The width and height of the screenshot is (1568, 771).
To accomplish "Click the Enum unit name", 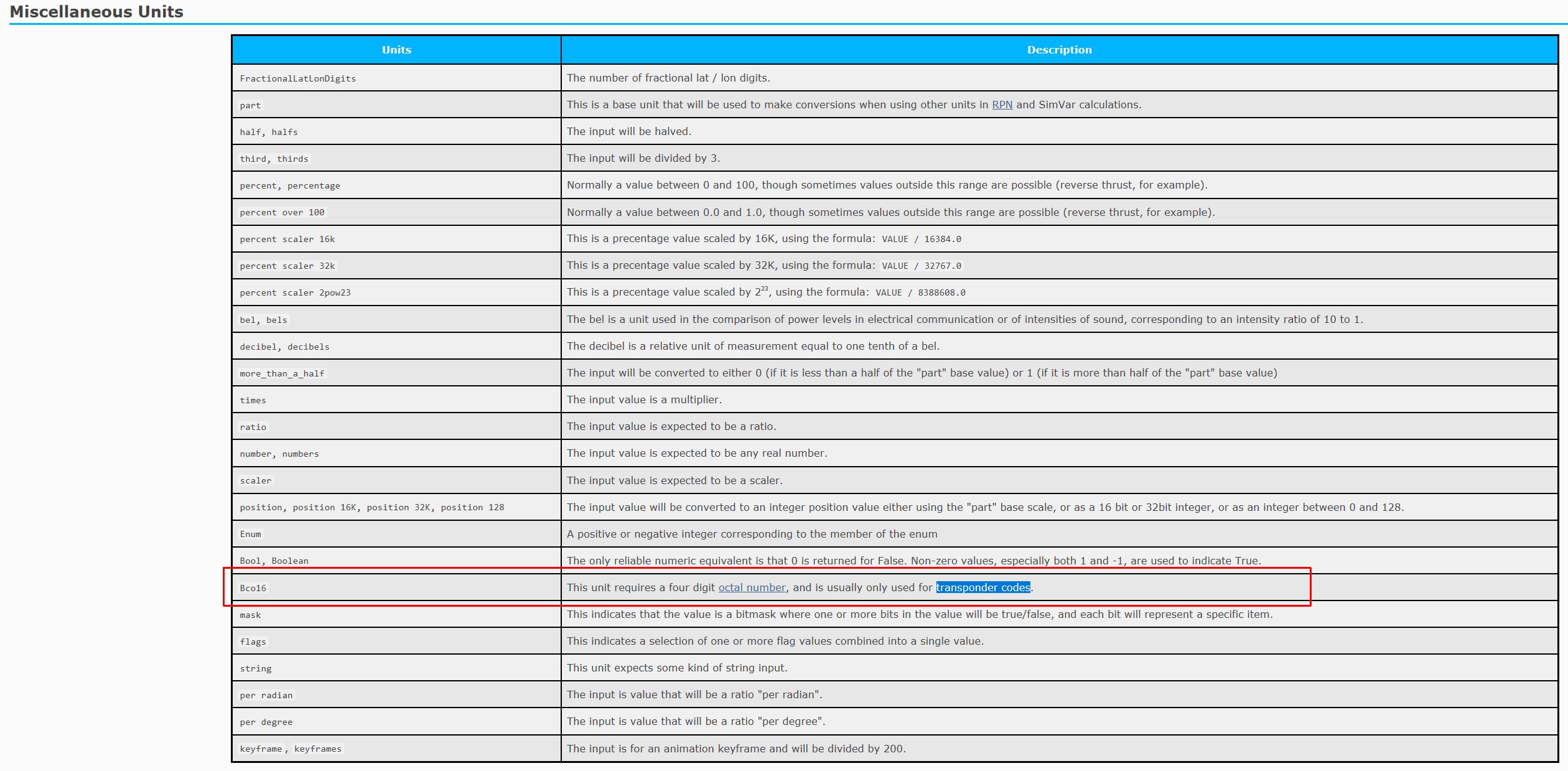I will [250, 534].
